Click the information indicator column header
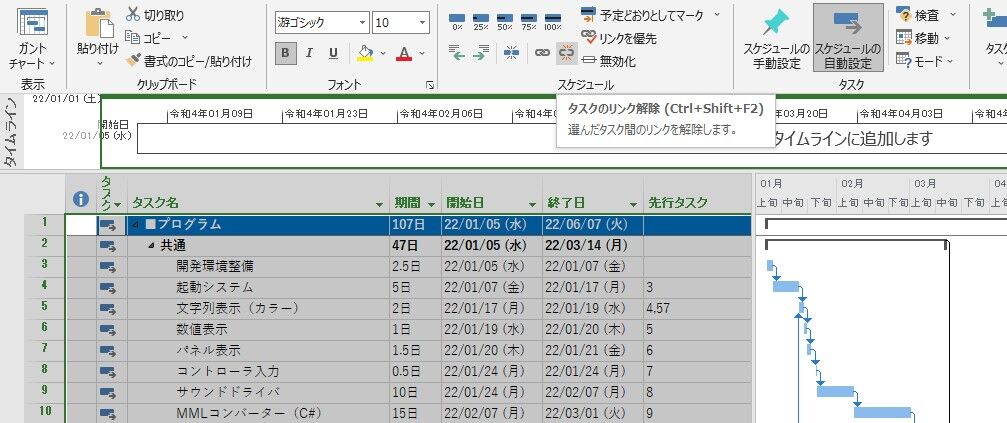This screenshot has width=1007, height=423. tap(81, 200)
